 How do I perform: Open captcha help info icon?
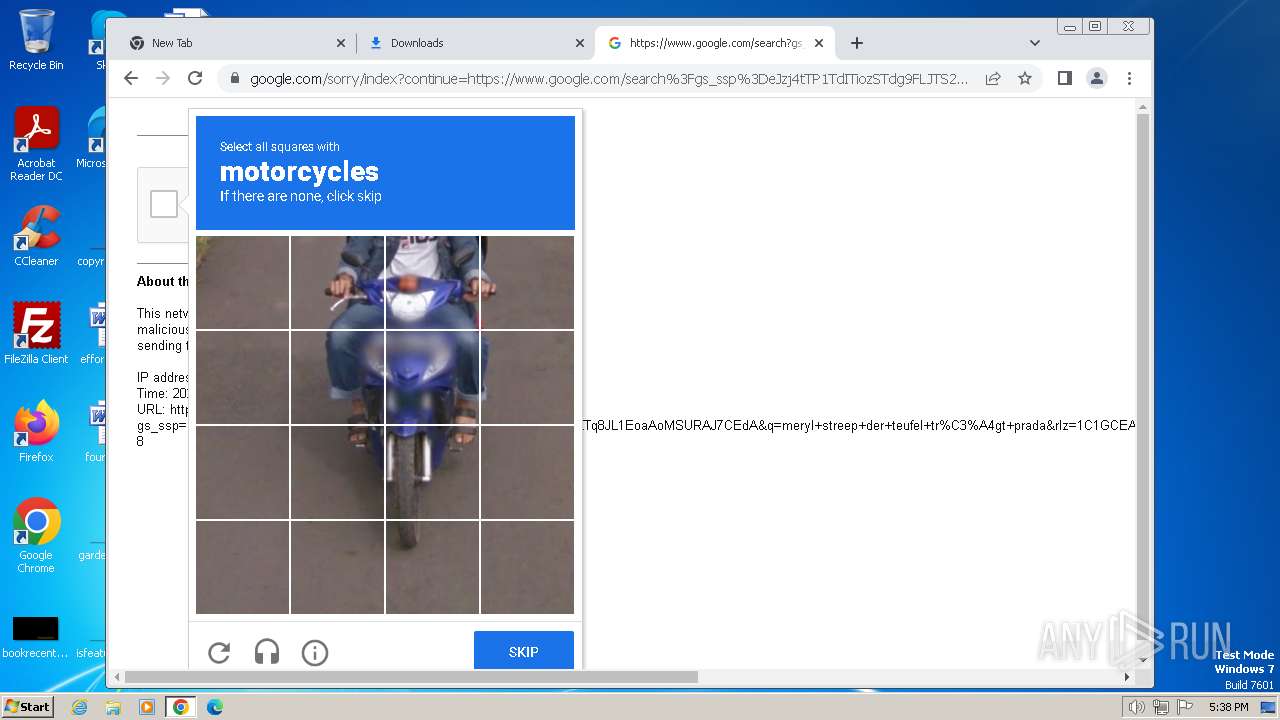click(x=315, y=653)
